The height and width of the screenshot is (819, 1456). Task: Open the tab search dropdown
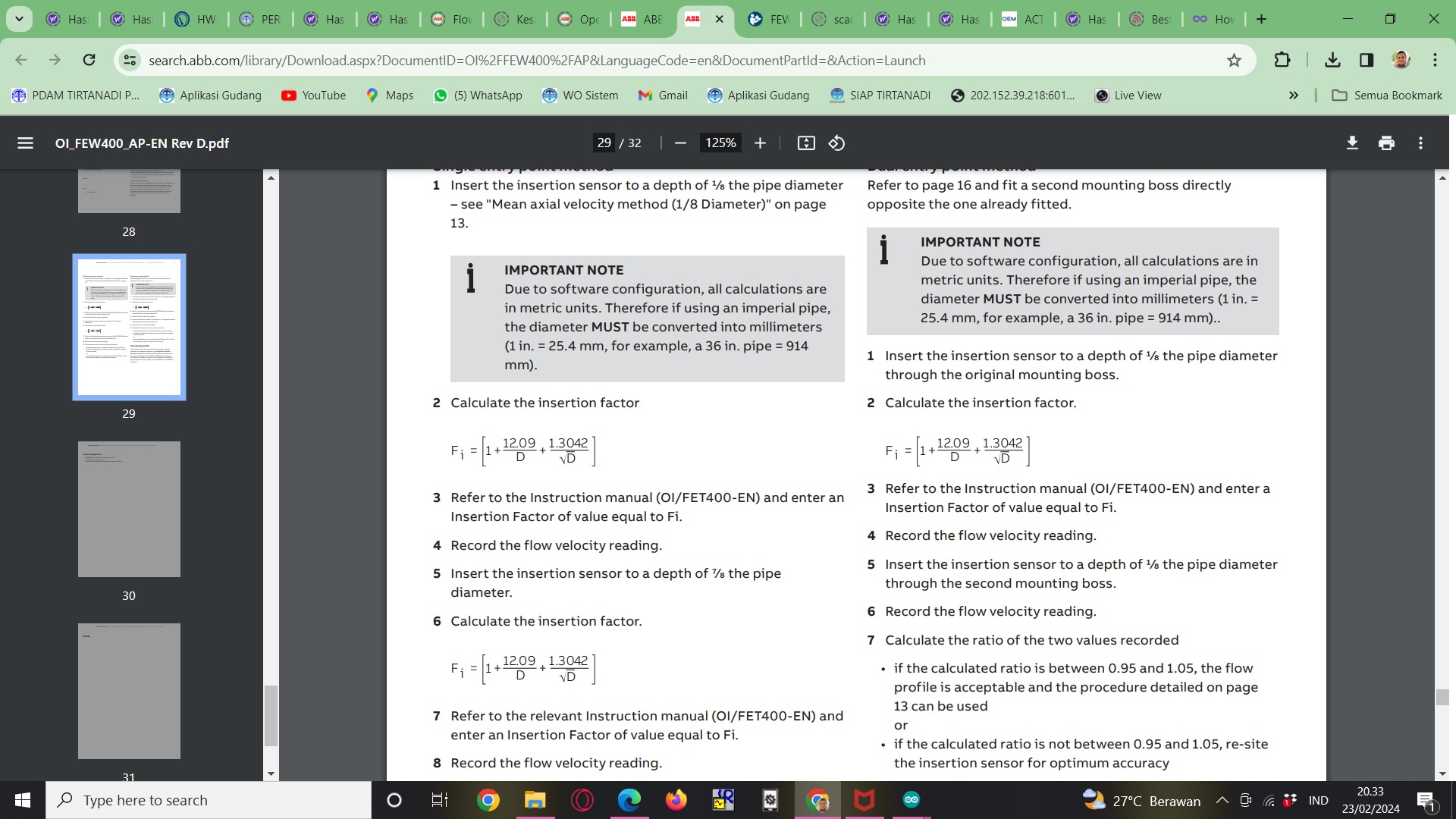coord(19,19)
